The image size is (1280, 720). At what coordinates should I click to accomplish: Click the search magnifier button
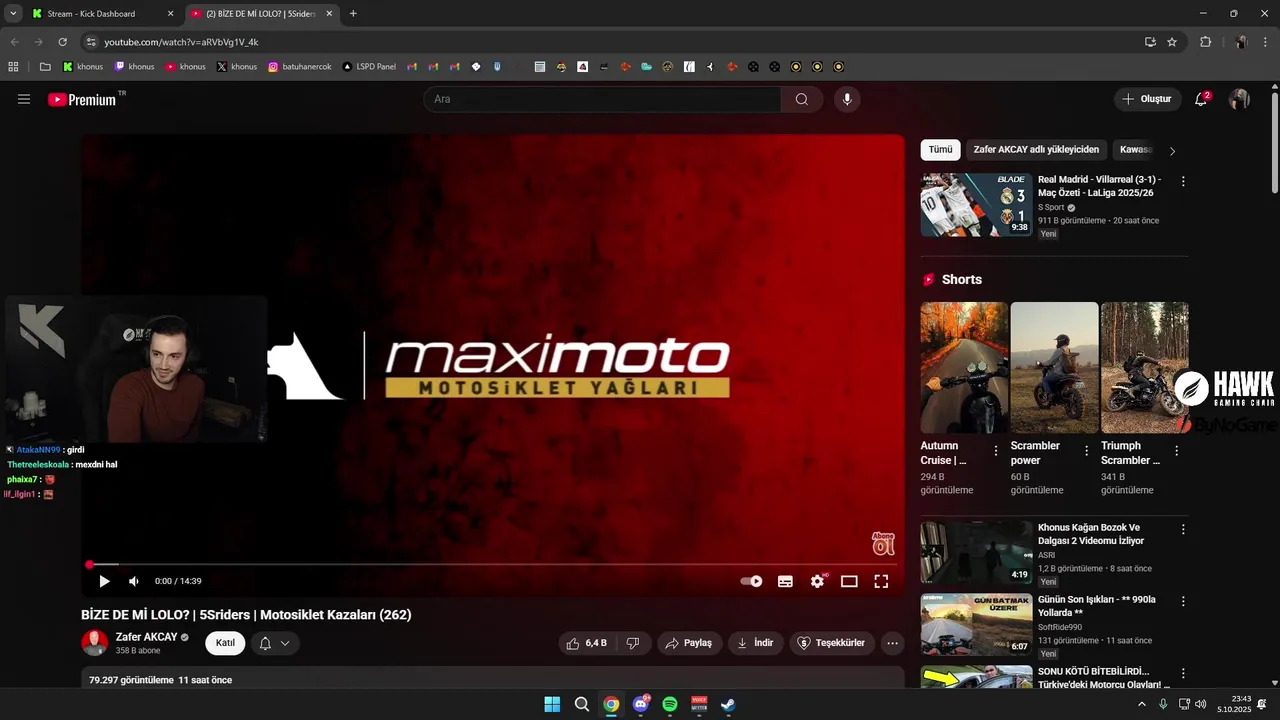click(802, 99)
